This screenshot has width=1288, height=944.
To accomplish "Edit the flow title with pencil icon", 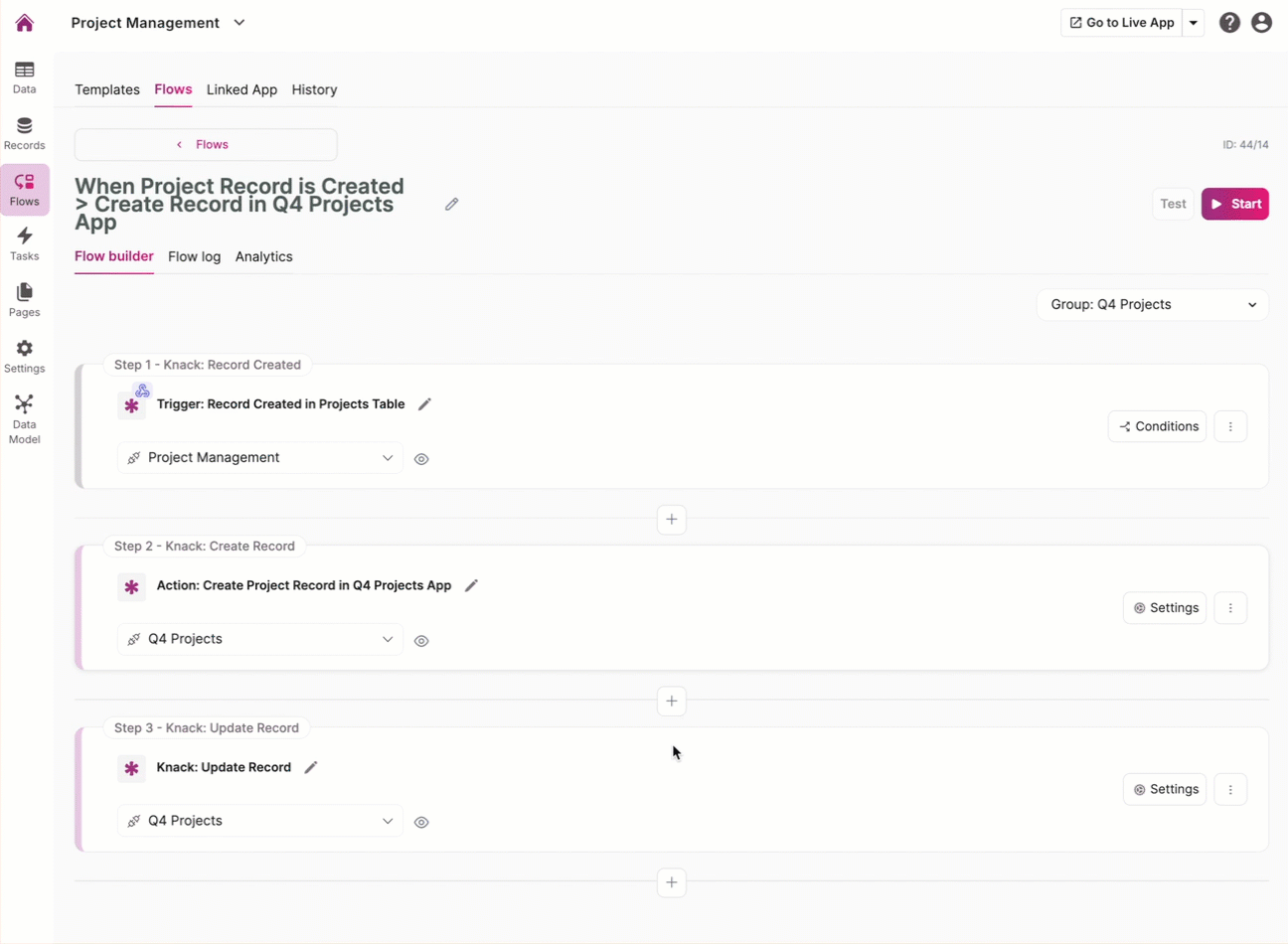I will point(452,204).
